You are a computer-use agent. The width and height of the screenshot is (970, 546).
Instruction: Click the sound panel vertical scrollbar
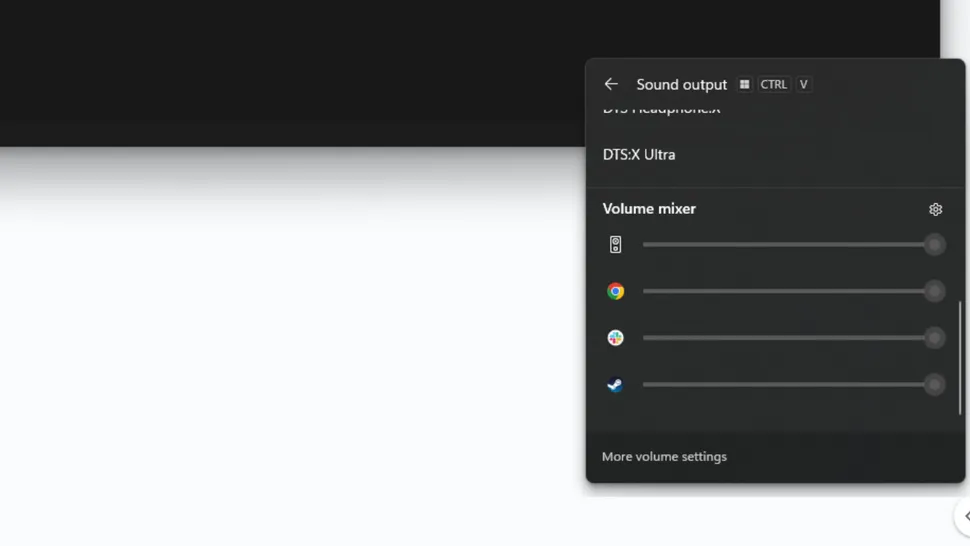959,357
